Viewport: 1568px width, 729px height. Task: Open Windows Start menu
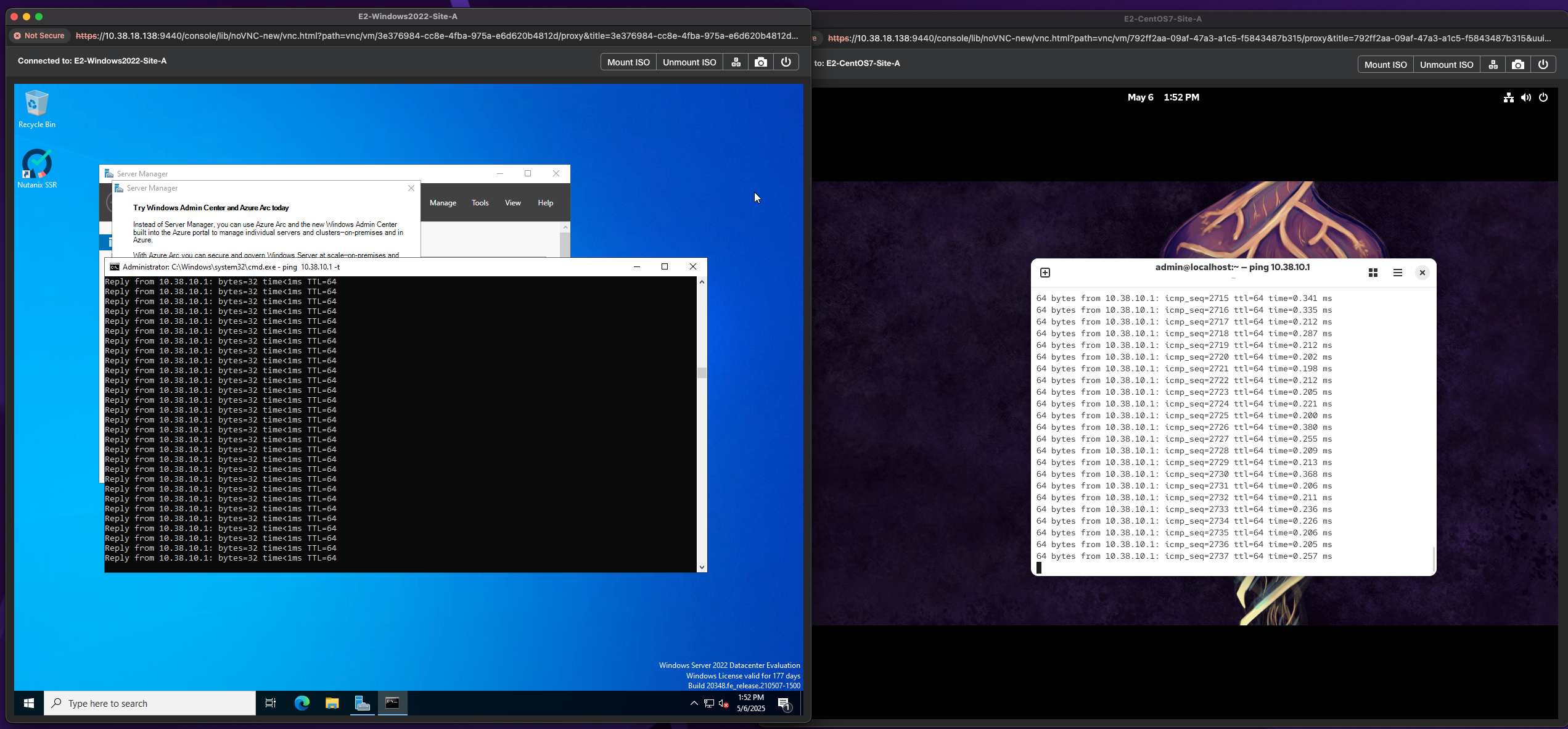pyautogui.click(x=28, y=703)
